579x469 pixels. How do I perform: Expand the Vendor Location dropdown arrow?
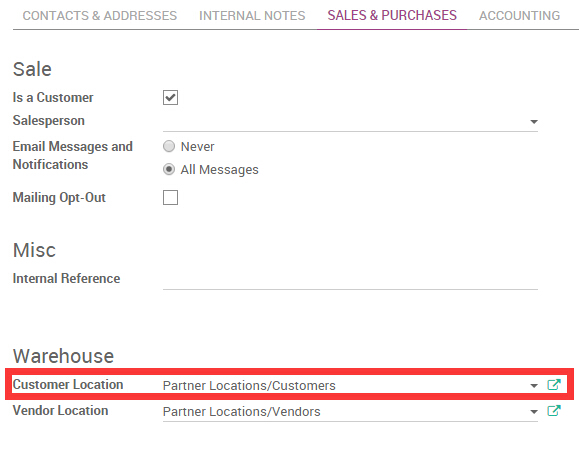point(534,412)
